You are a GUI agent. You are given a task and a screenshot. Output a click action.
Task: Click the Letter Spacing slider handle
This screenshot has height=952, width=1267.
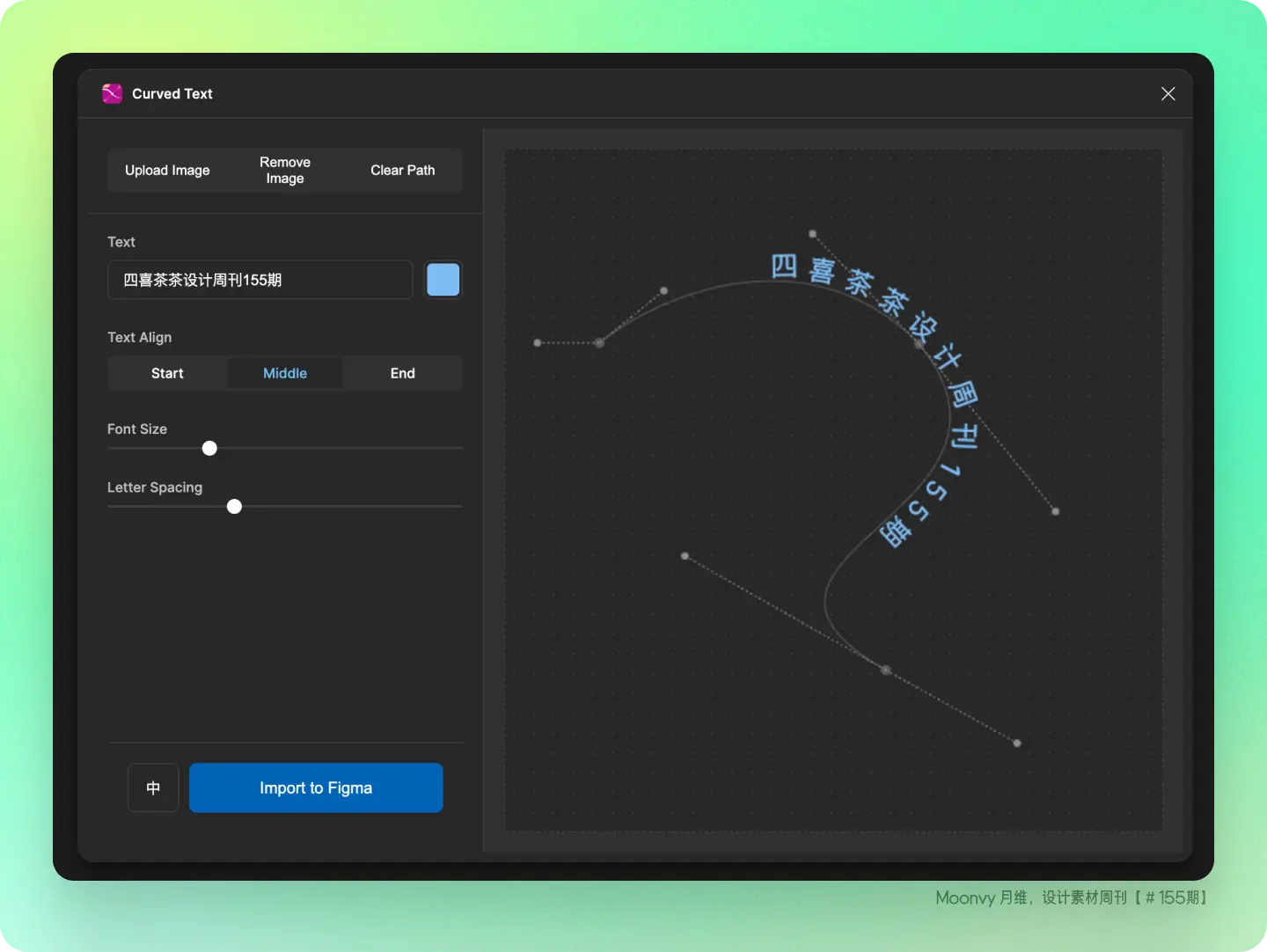234,507
